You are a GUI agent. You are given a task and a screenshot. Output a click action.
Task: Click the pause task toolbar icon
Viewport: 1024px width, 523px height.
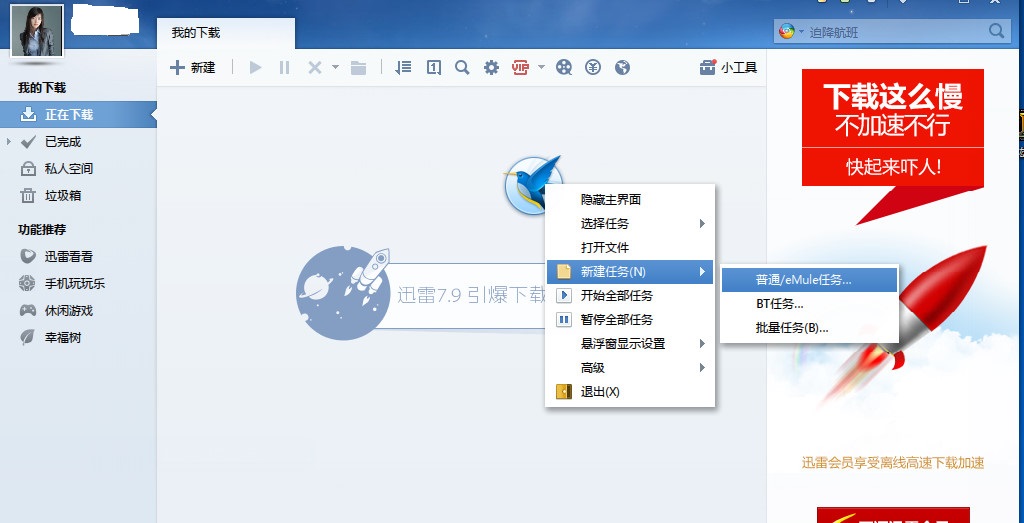pos(284,67)
